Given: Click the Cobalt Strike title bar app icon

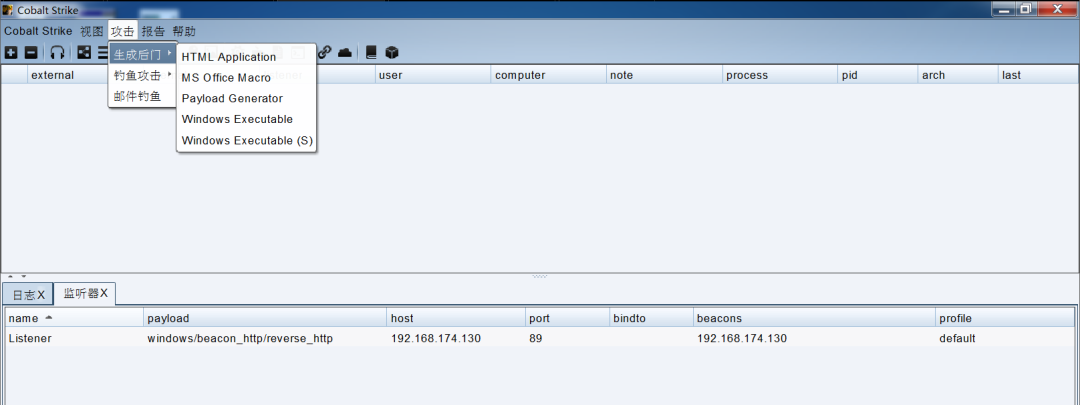Looking at the screenshot, I should [x=8, y=10].
